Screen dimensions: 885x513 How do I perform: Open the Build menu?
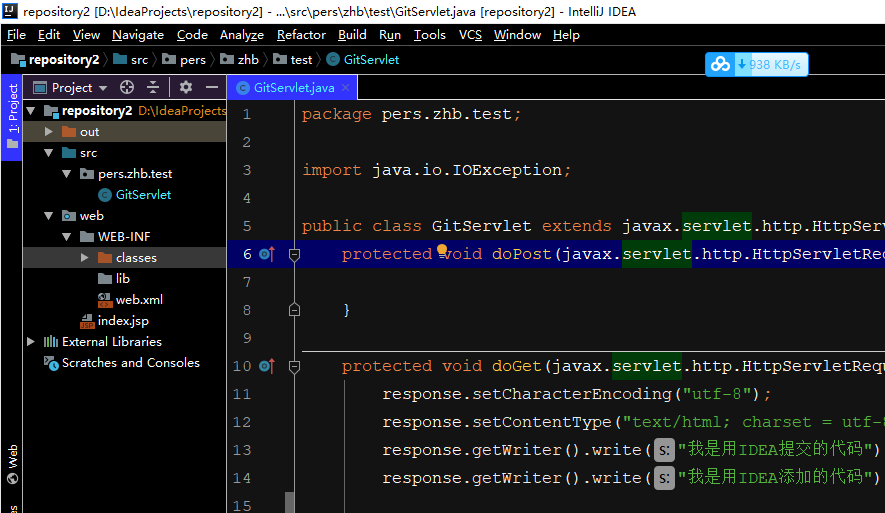click(x=352, y=35)
